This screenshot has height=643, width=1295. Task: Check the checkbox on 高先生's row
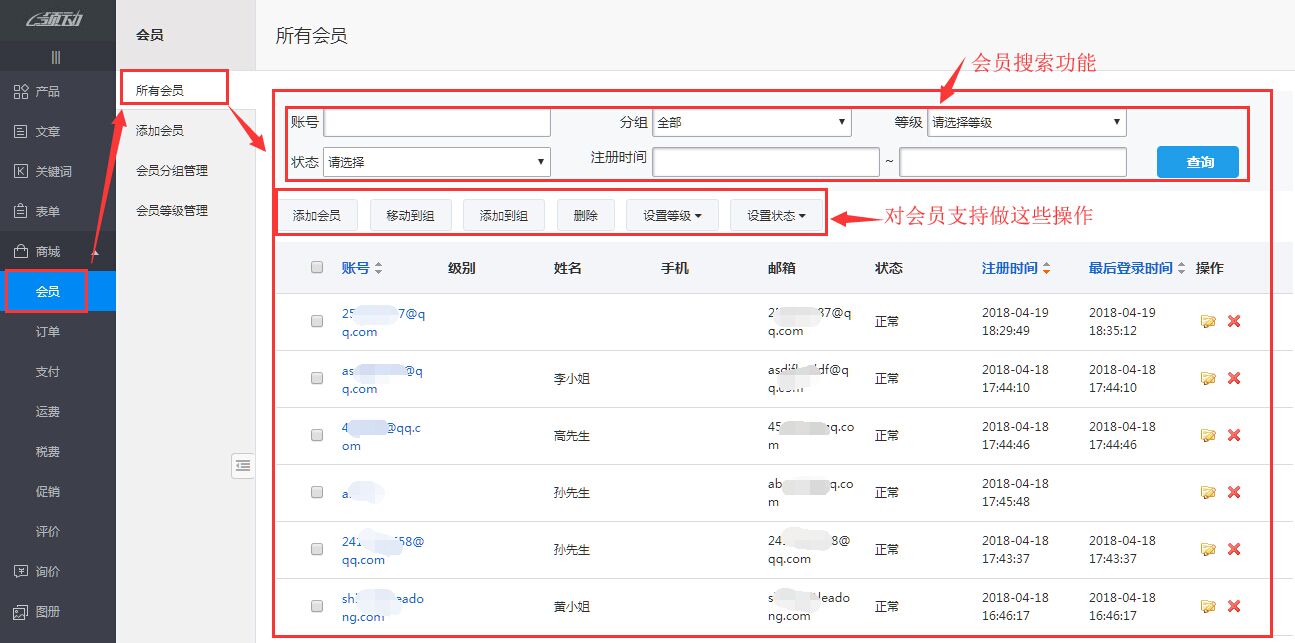(x=317, y=435)
